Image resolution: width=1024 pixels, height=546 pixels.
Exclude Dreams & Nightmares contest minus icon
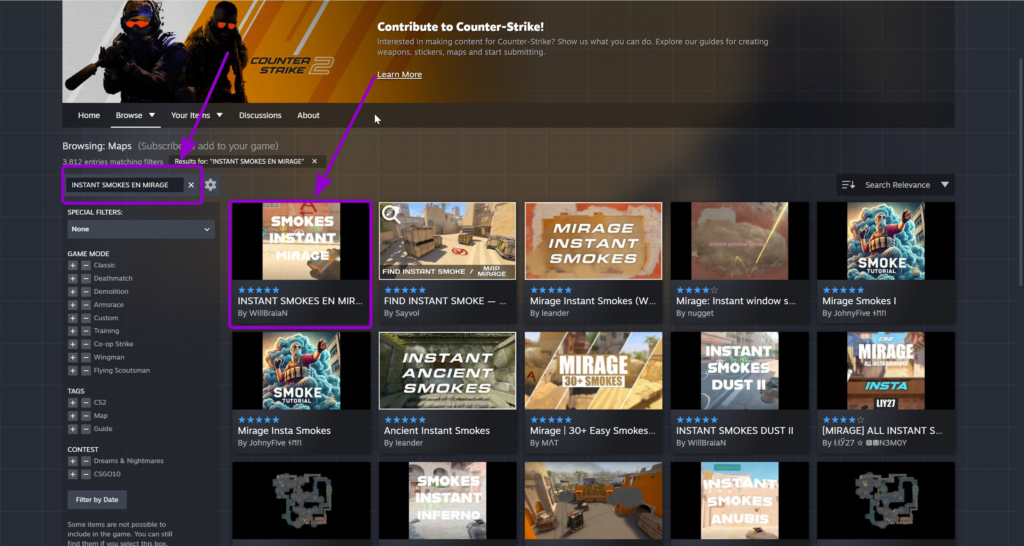point(86,461)
